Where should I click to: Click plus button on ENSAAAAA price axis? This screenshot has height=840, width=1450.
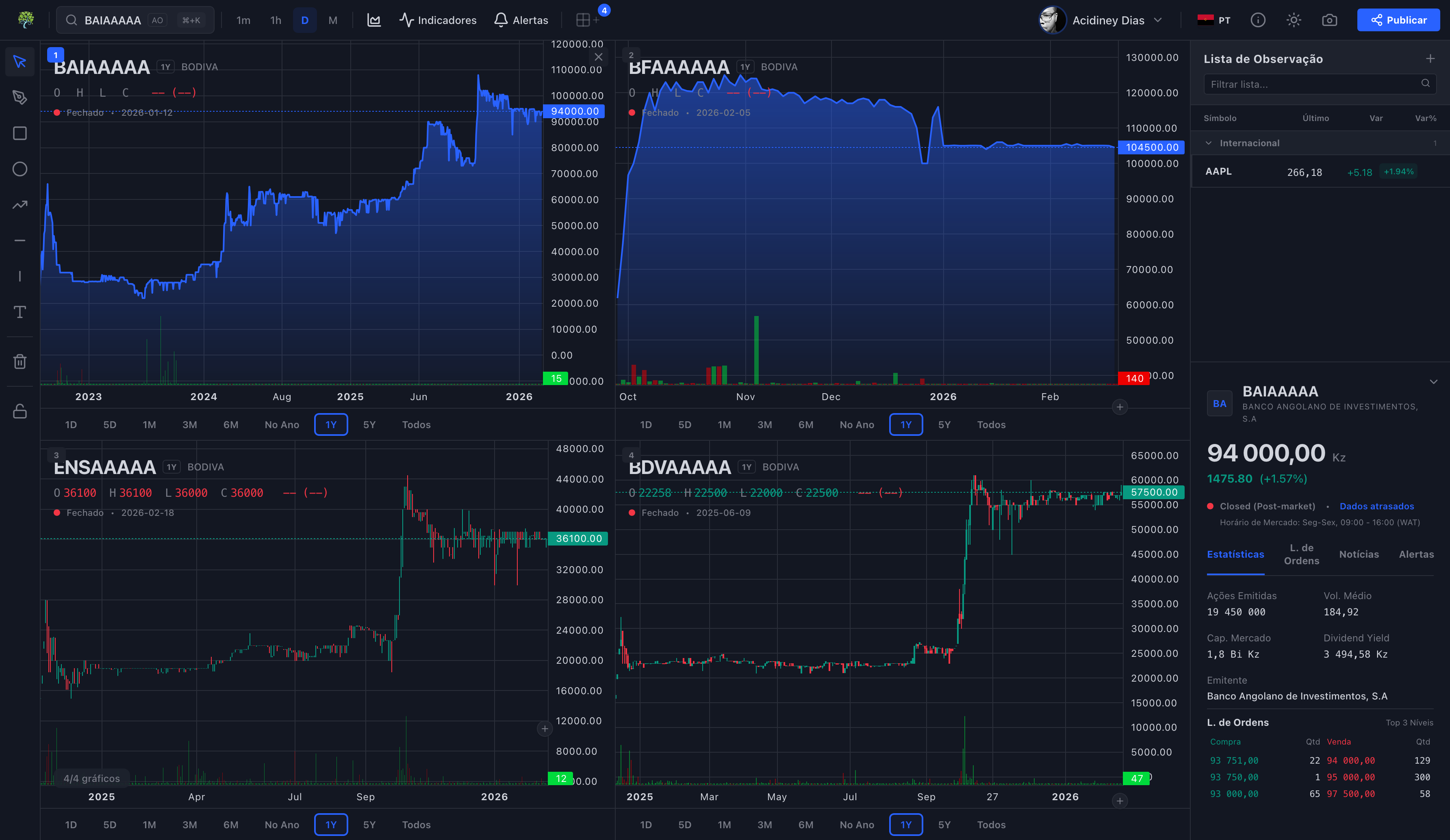click(544, 728)
